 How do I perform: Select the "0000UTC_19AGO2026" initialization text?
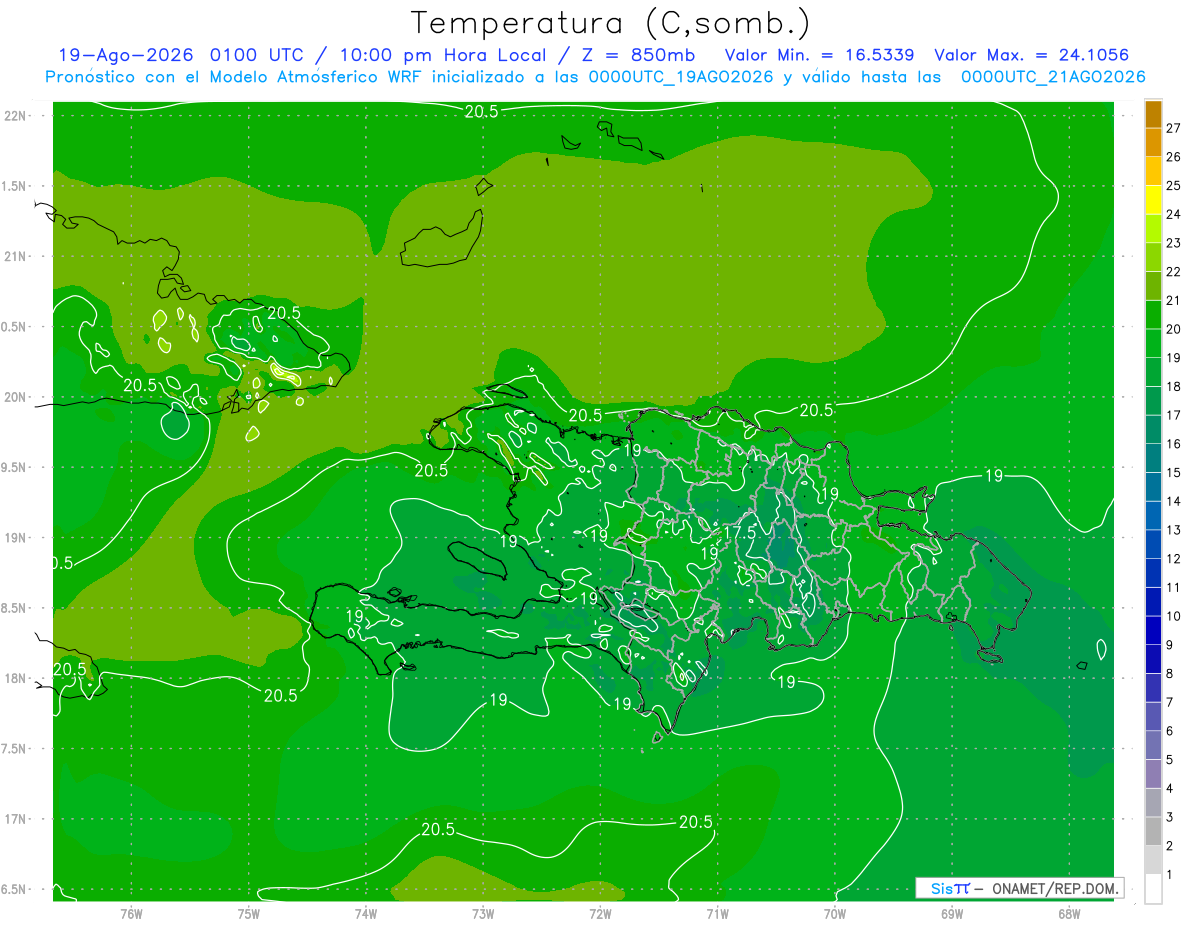click(x=681, y=77)
